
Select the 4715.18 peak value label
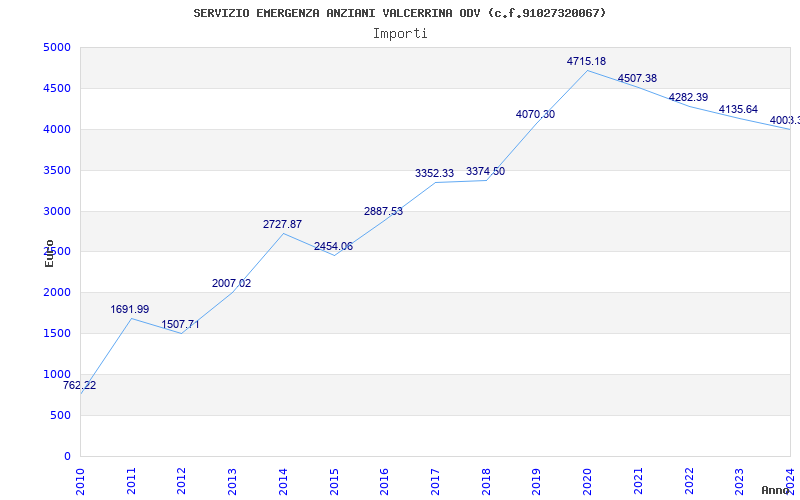pyautogui.click(x=586, y=61)
